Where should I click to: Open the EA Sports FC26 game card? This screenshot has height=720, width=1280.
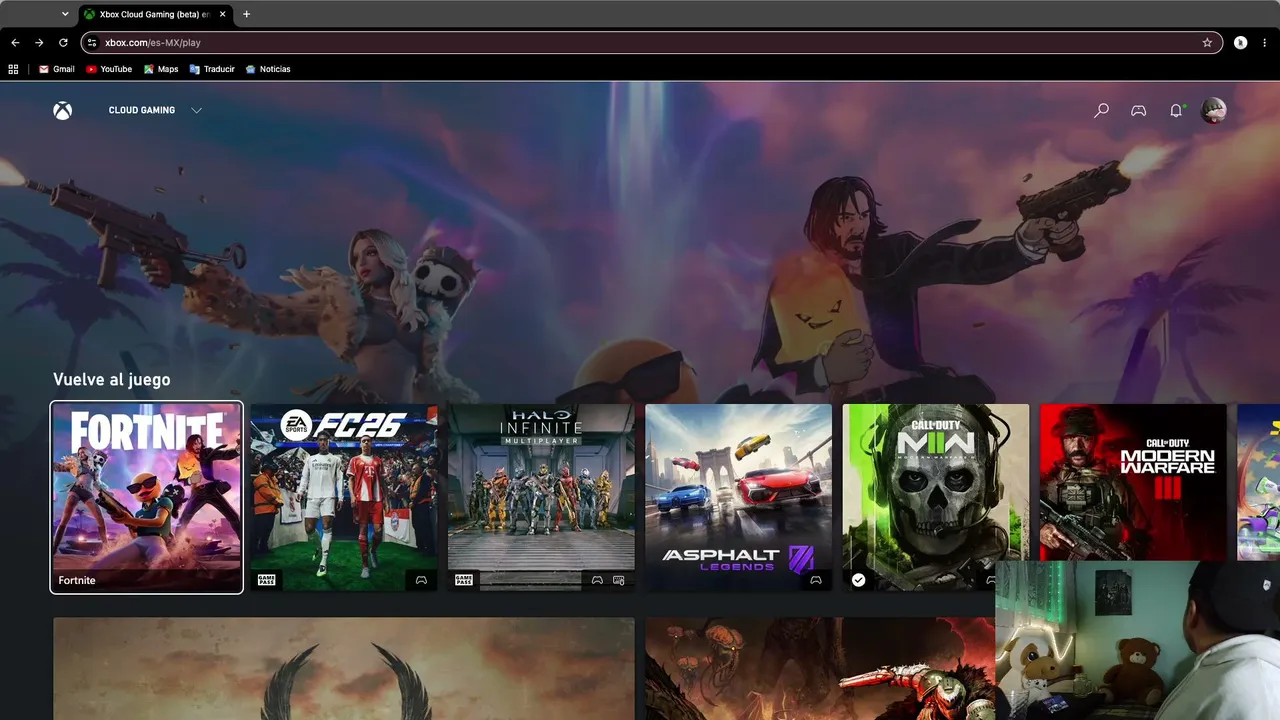pos(343,498)
